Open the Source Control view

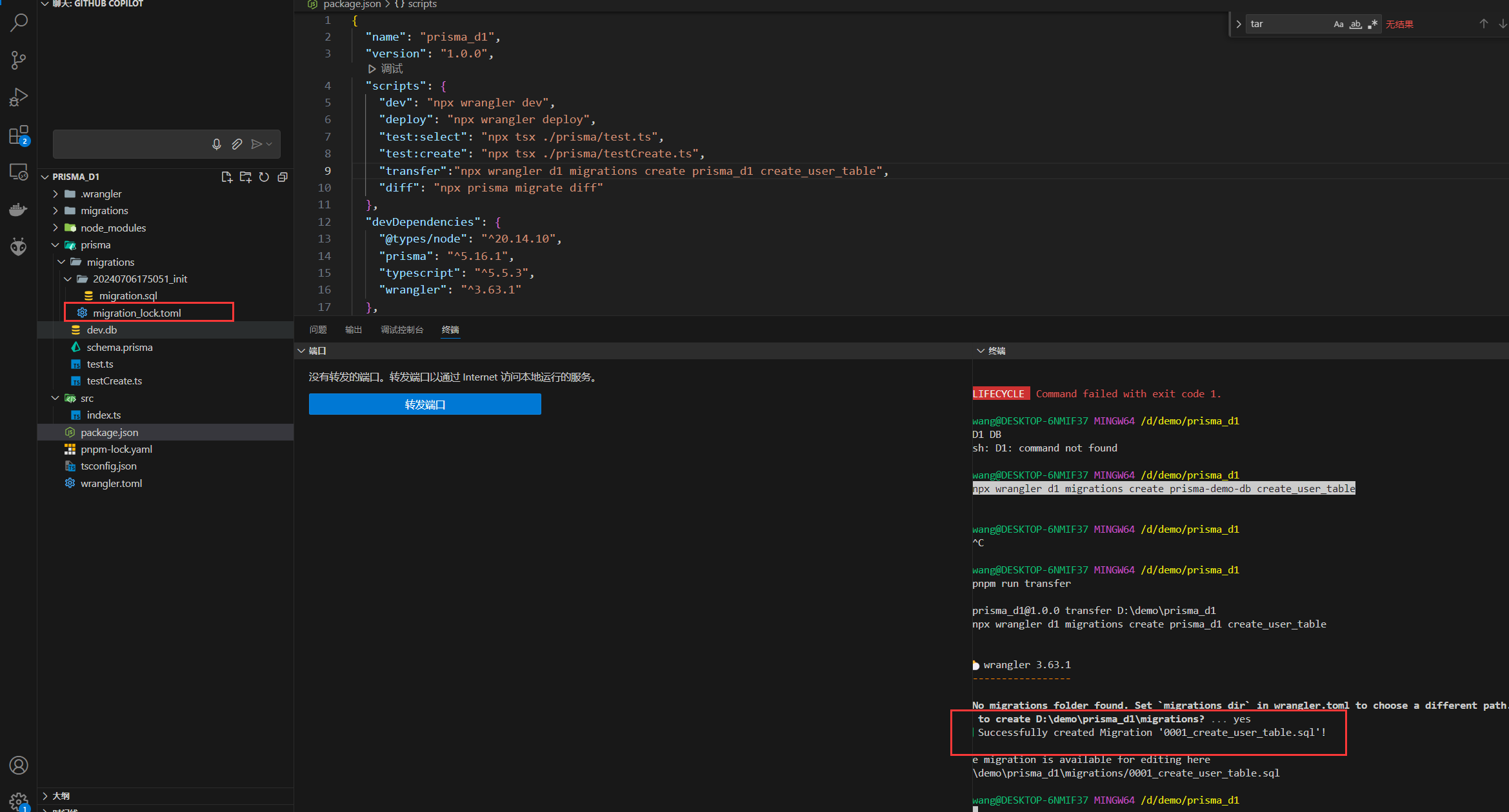click(19, 60)
